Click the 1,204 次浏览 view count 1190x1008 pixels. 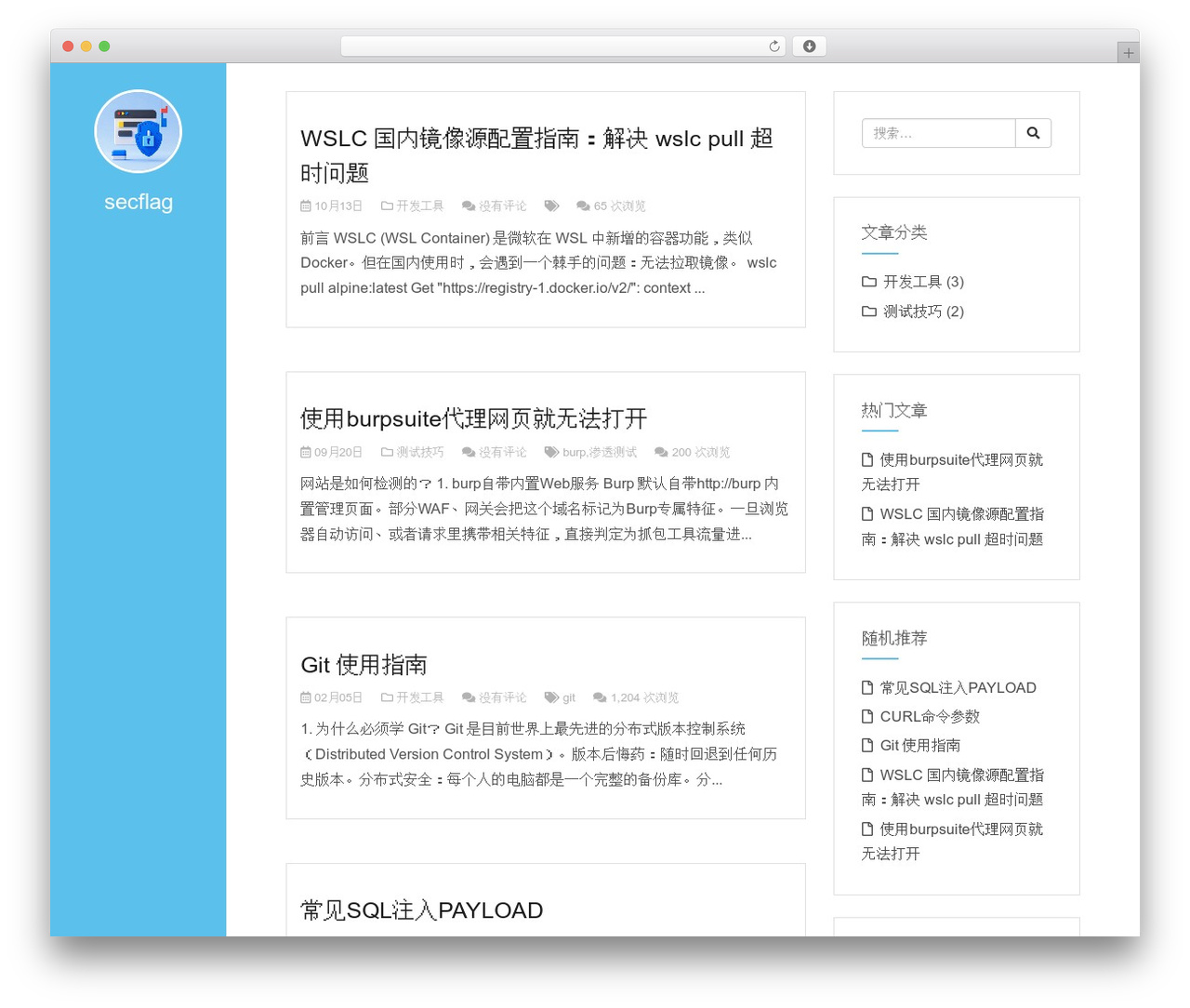coord(644,698)
